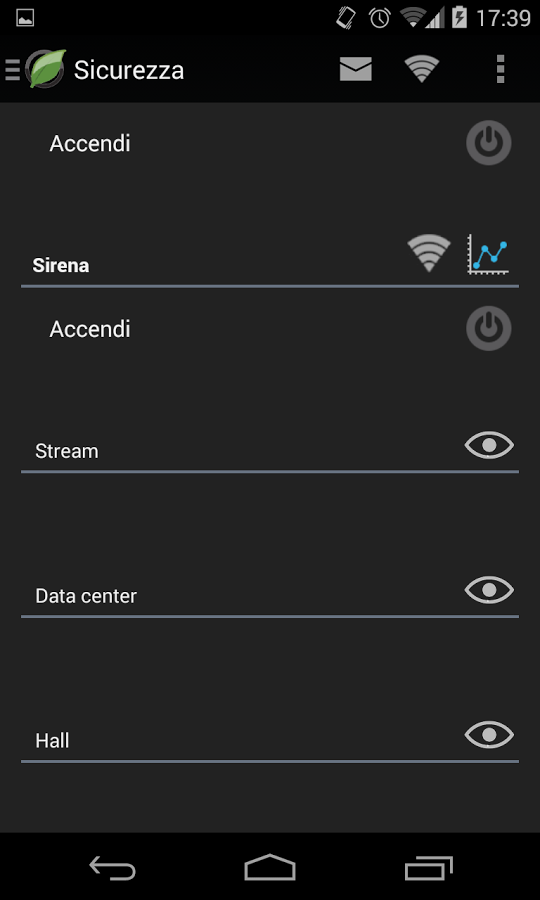View the Stream camera eye icon
540x900 pixels.
click(x=489, y=445)
